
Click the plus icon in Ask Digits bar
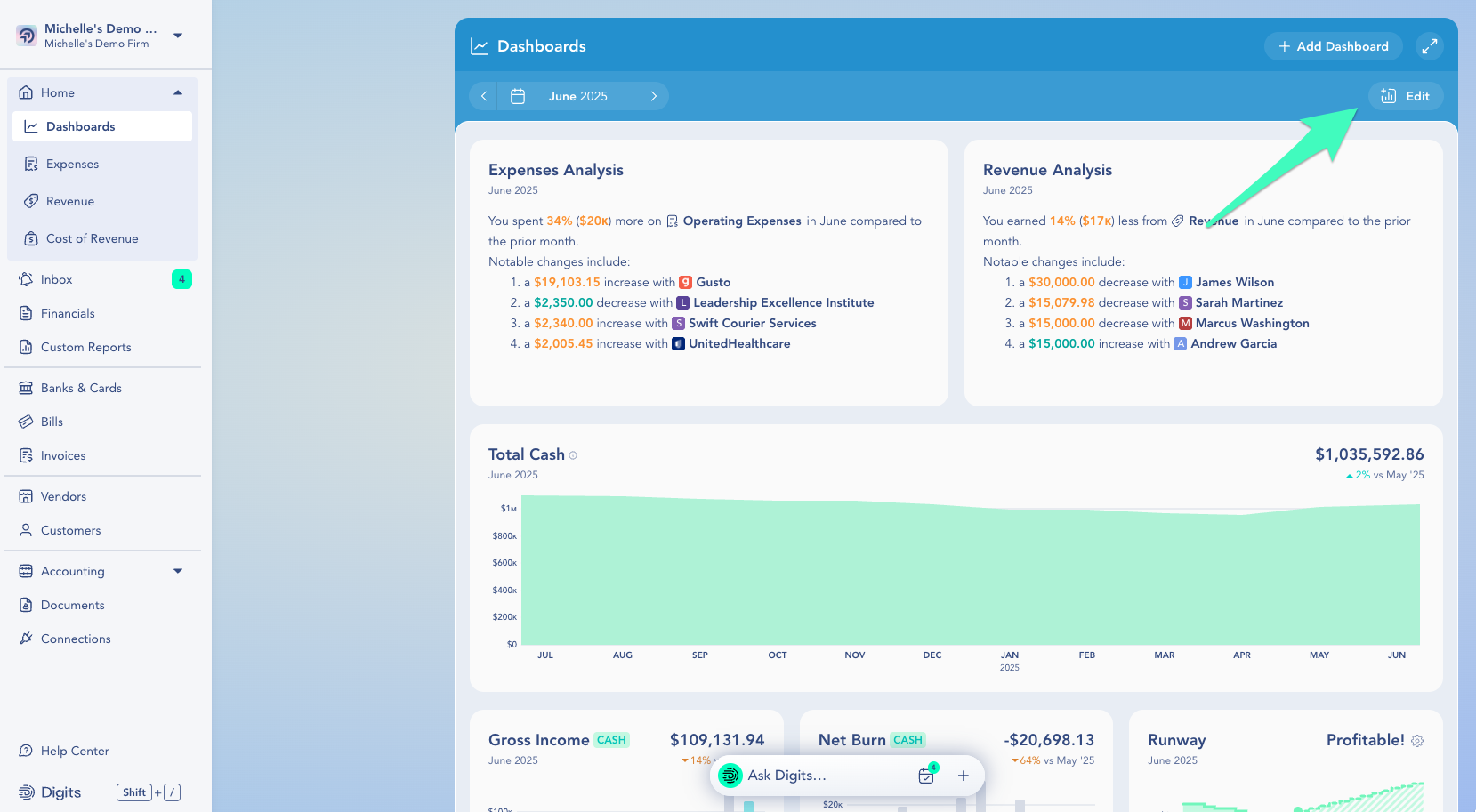pyautogui.click(x=963, y=776)
